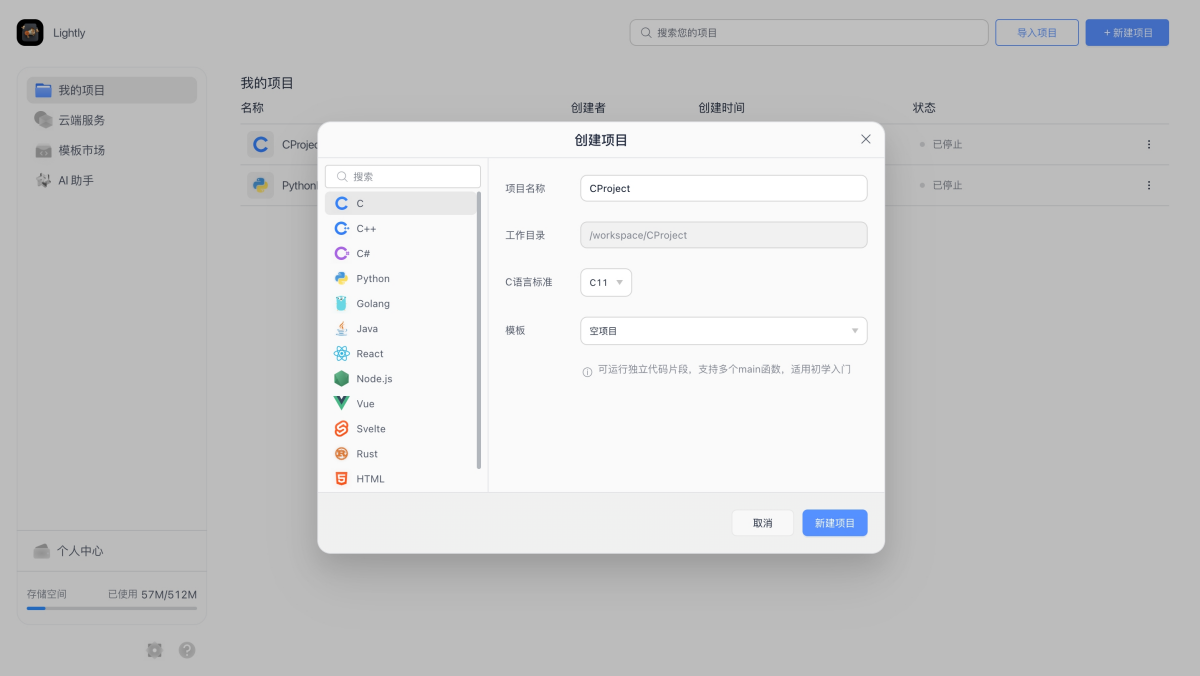The height and width of the screenshot is (676, 1200).
Task: Click the 个人中心 icon
Action: [42, 551]
